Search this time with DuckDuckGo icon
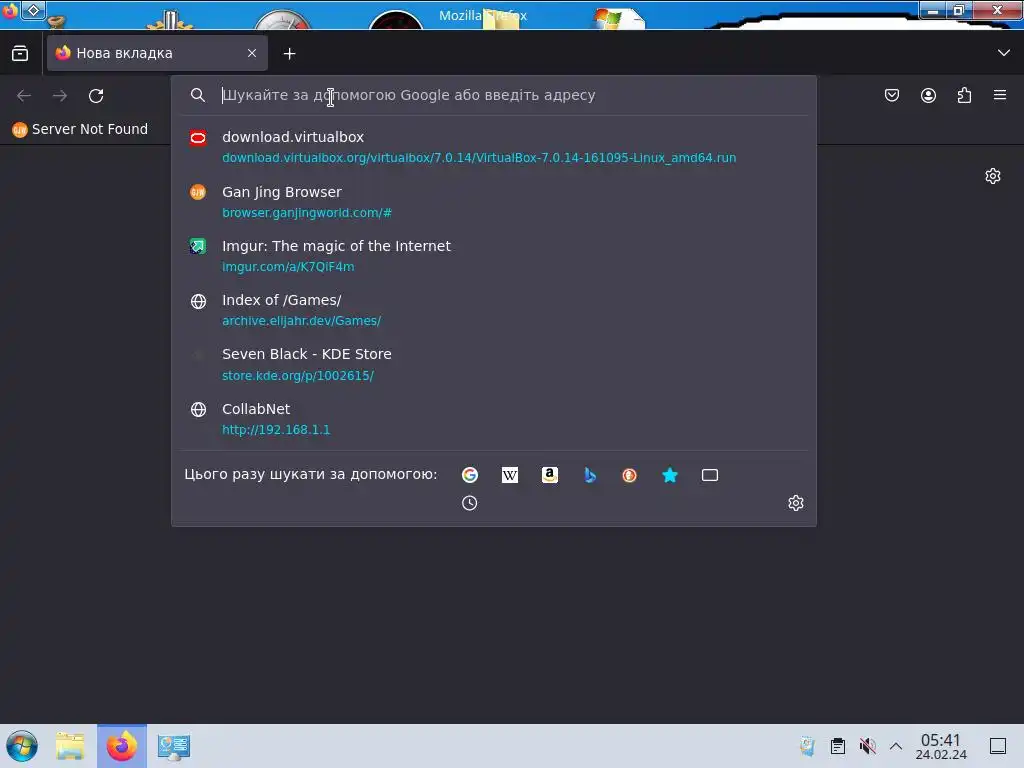 [x=630, y=475]
